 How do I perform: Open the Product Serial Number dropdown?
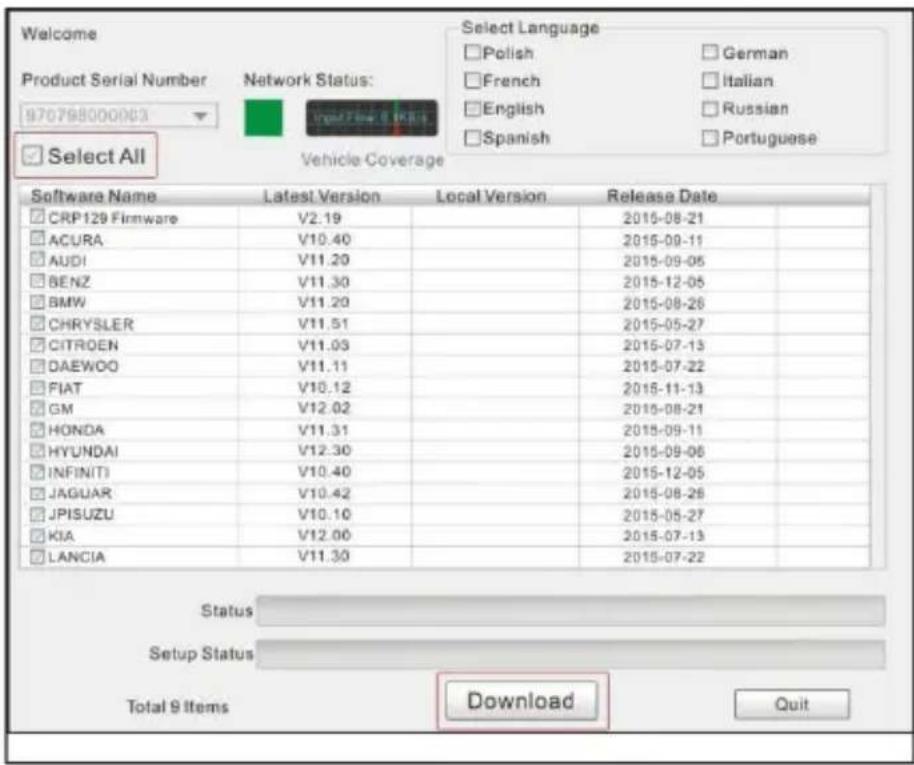119,115
